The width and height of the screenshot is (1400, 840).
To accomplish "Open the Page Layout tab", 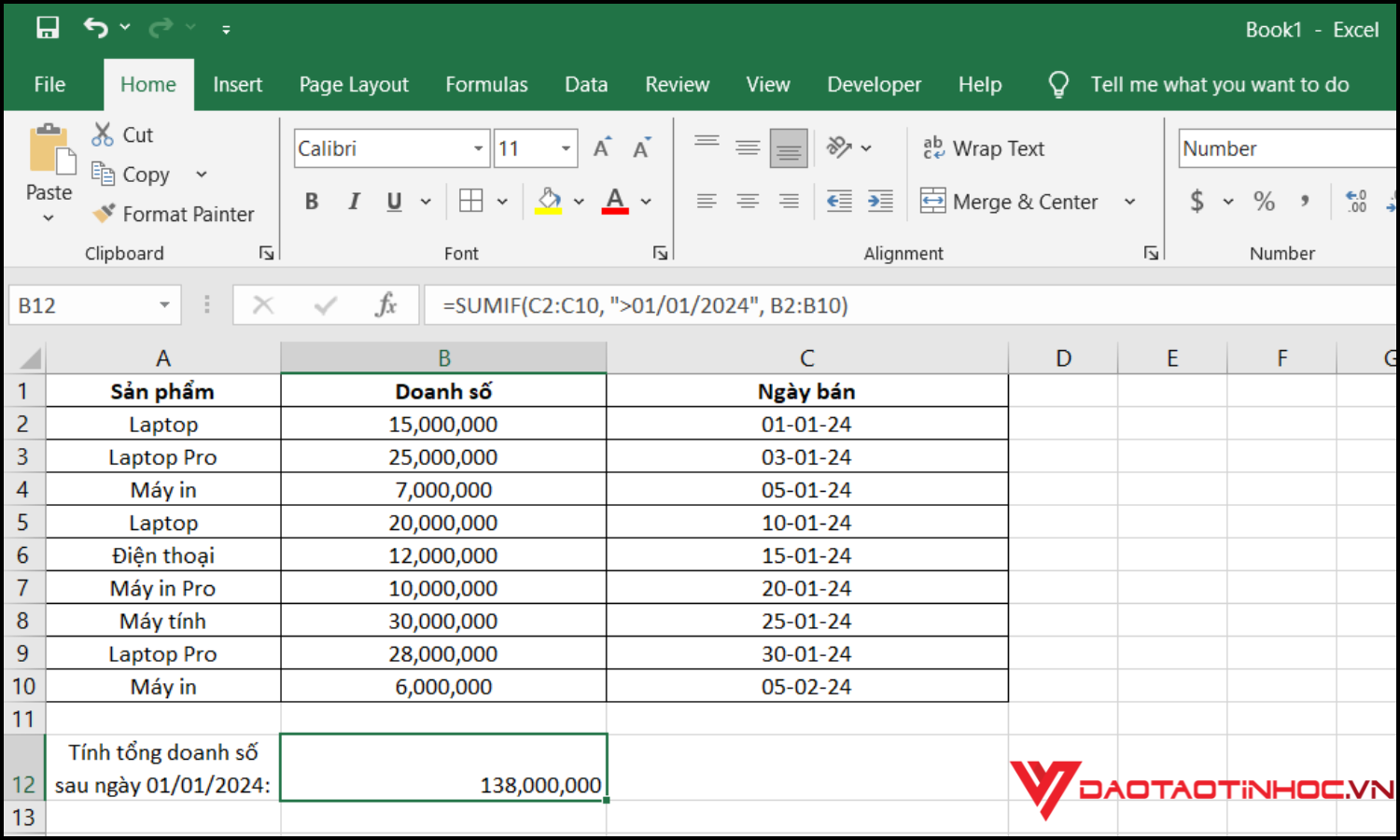I will [x=354, y=85].
